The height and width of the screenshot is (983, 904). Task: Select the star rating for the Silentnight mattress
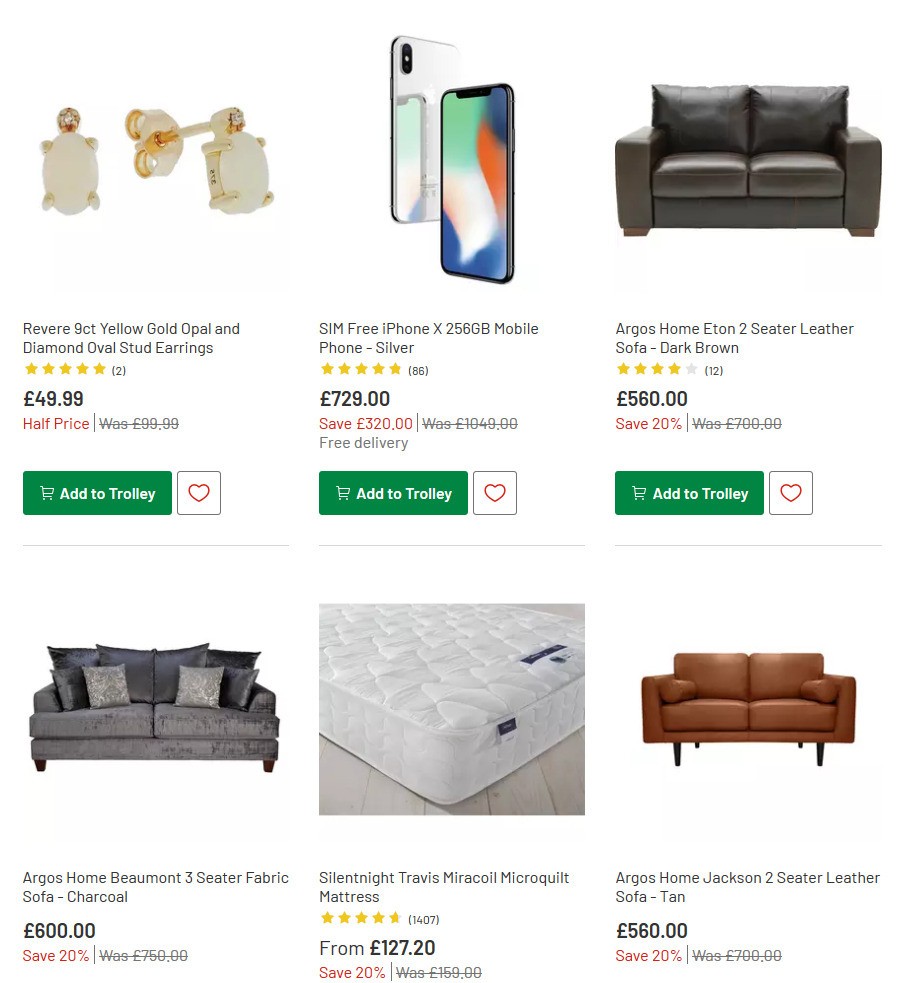361,917
